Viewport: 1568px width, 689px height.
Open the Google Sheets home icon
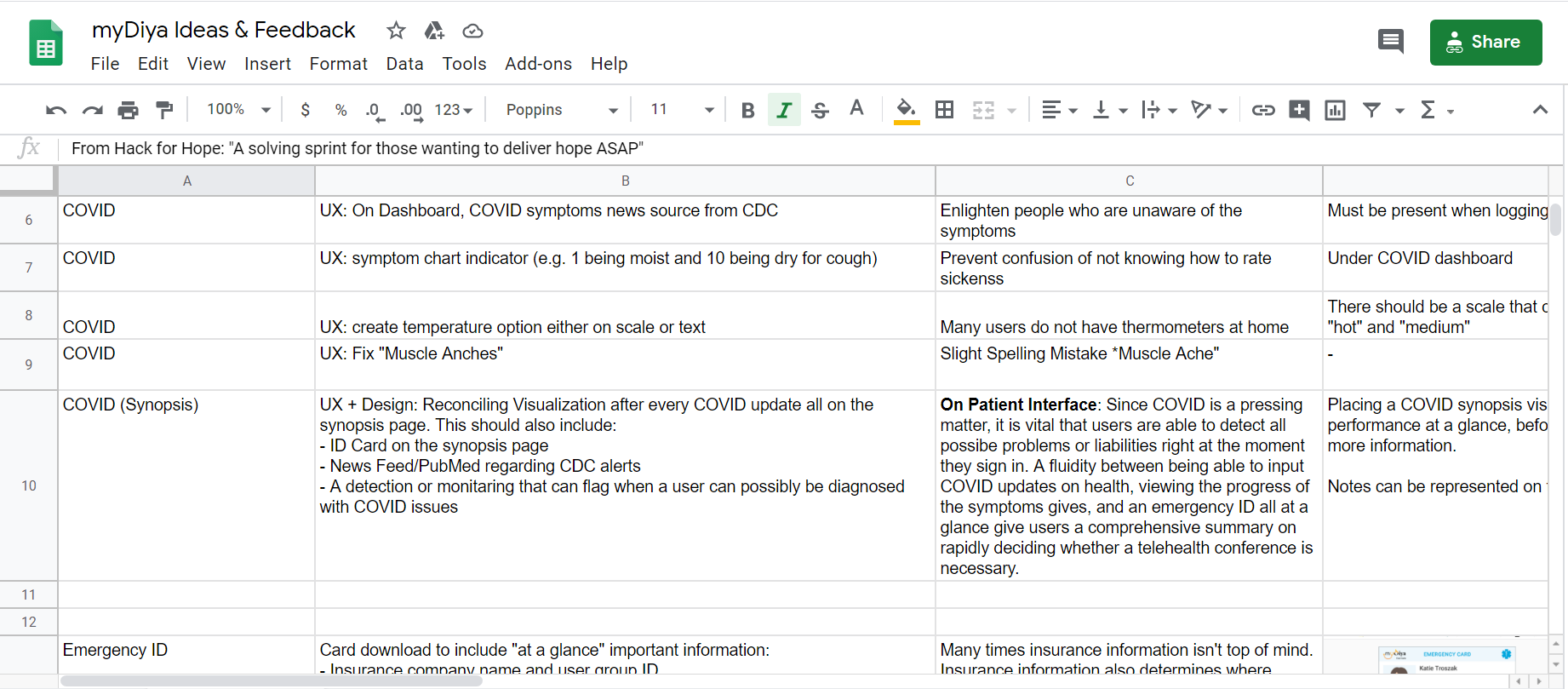tap(46, 43)
